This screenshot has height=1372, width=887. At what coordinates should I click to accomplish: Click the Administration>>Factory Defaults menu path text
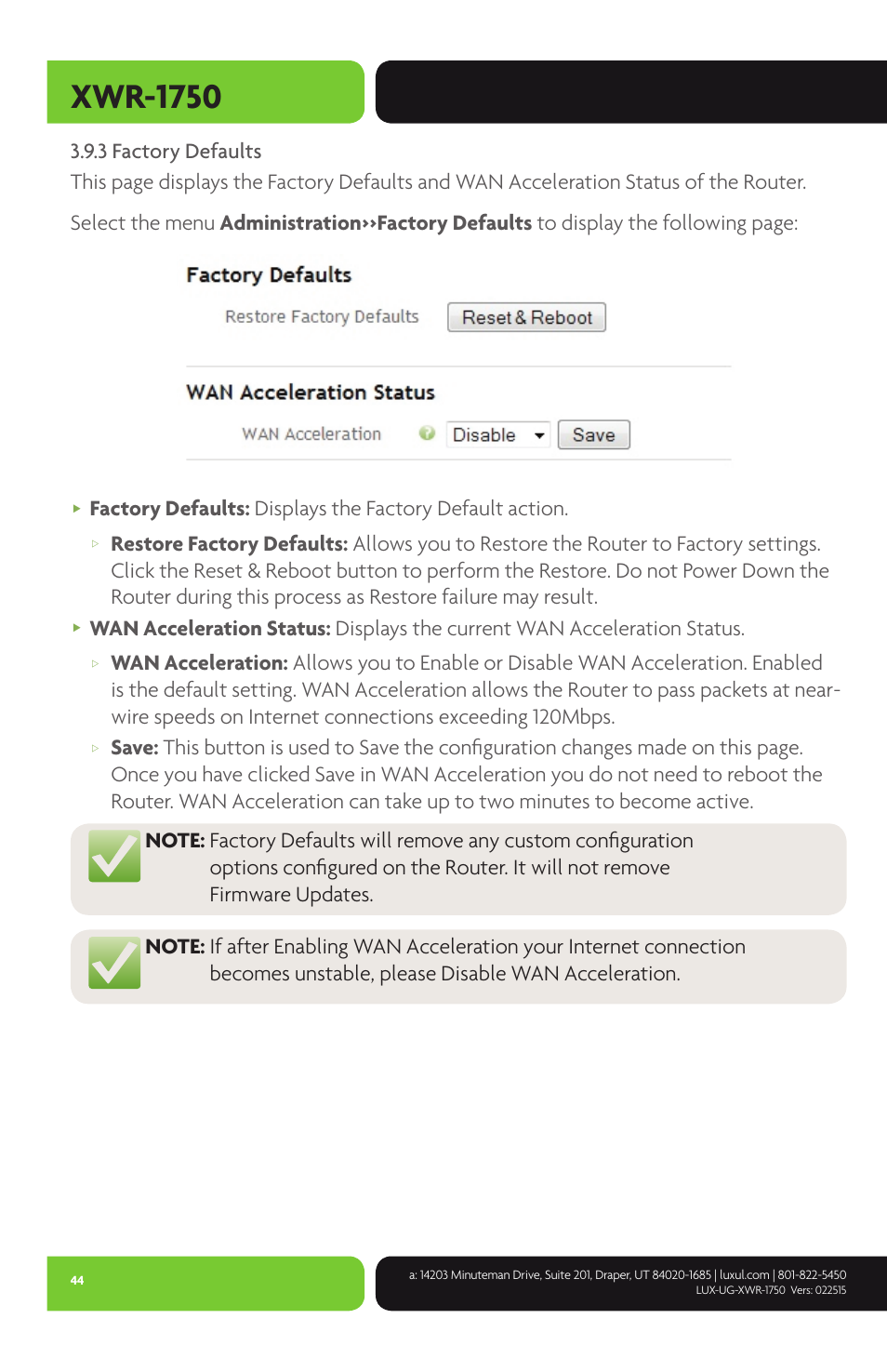376,223
